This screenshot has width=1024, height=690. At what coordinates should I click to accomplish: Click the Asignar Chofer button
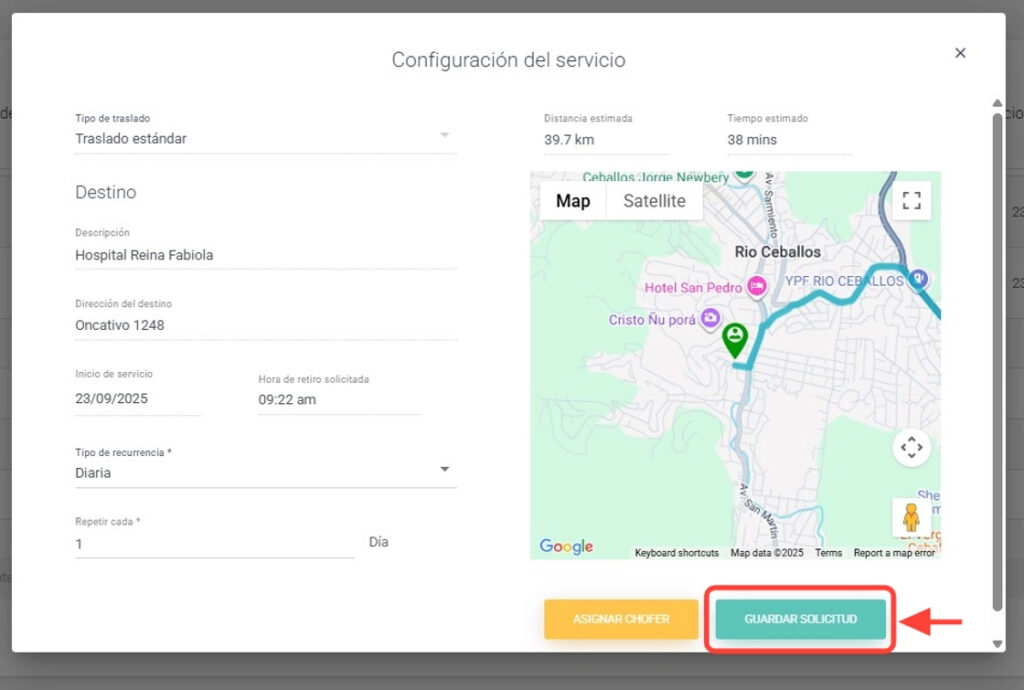(621, 619)
